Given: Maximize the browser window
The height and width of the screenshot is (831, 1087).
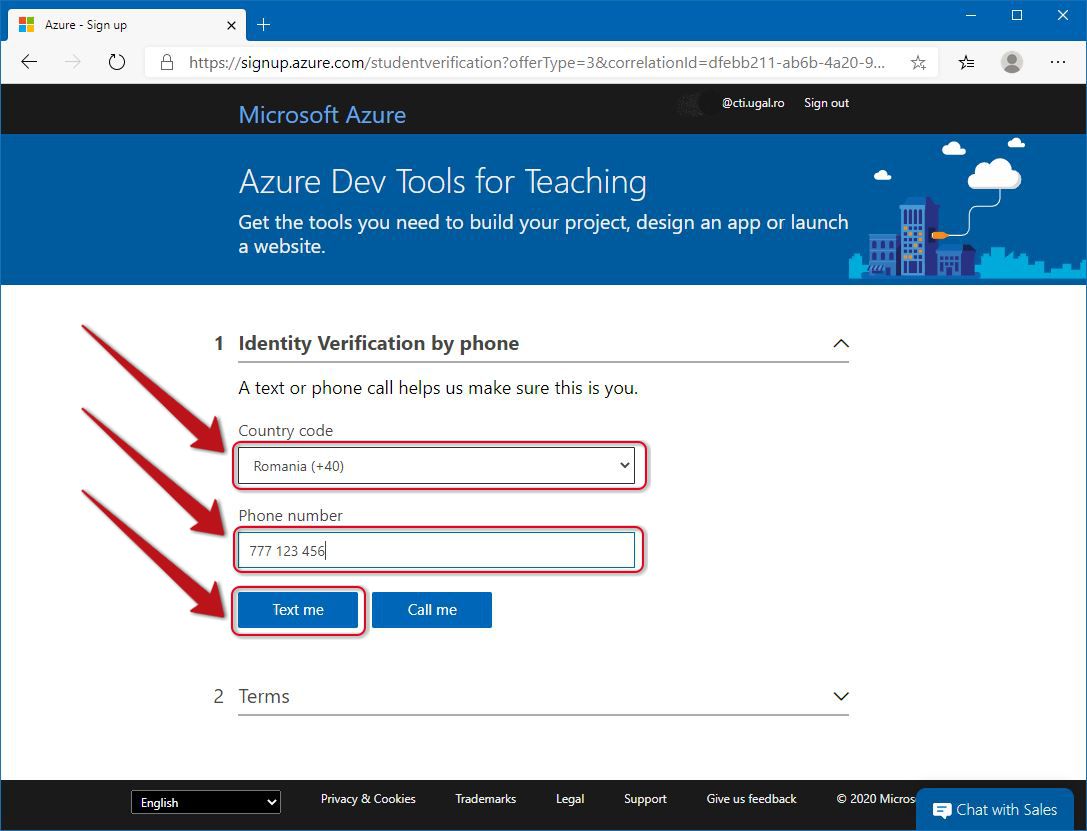Looking at the screenshot, I should tap(1017, 15).
